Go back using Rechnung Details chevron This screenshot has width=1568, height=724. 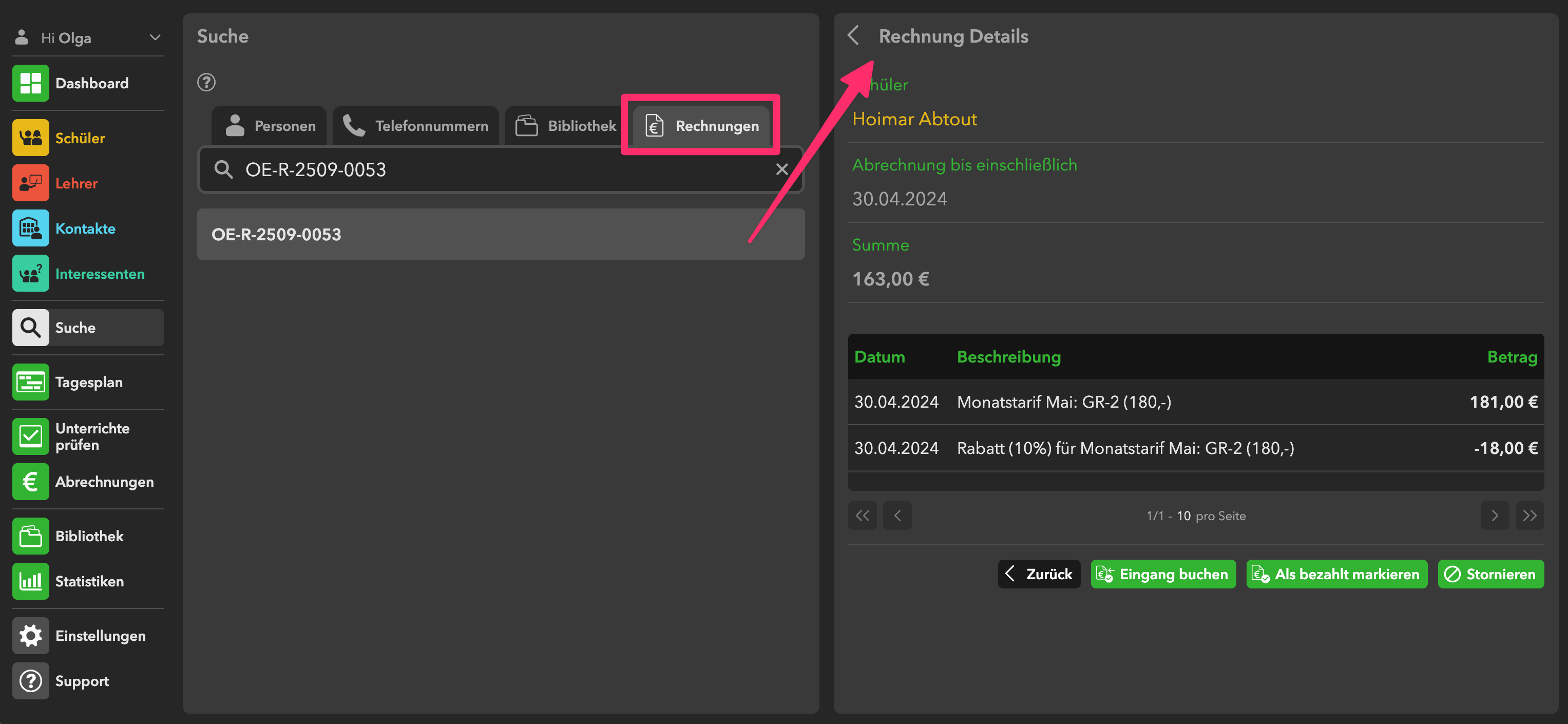coord(853,36)
